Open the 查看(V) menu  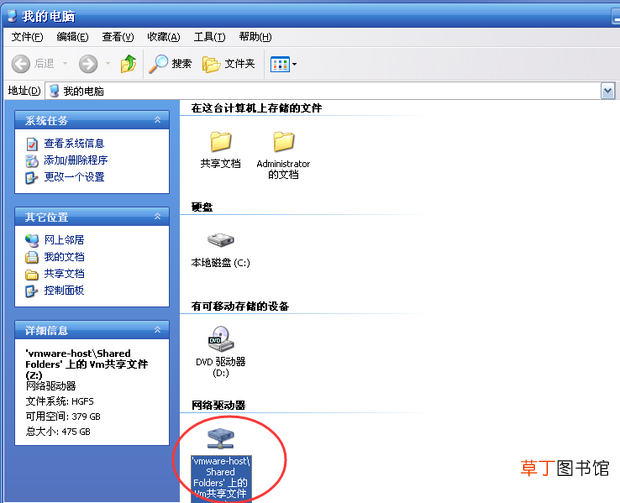click(x=118, y=37)
